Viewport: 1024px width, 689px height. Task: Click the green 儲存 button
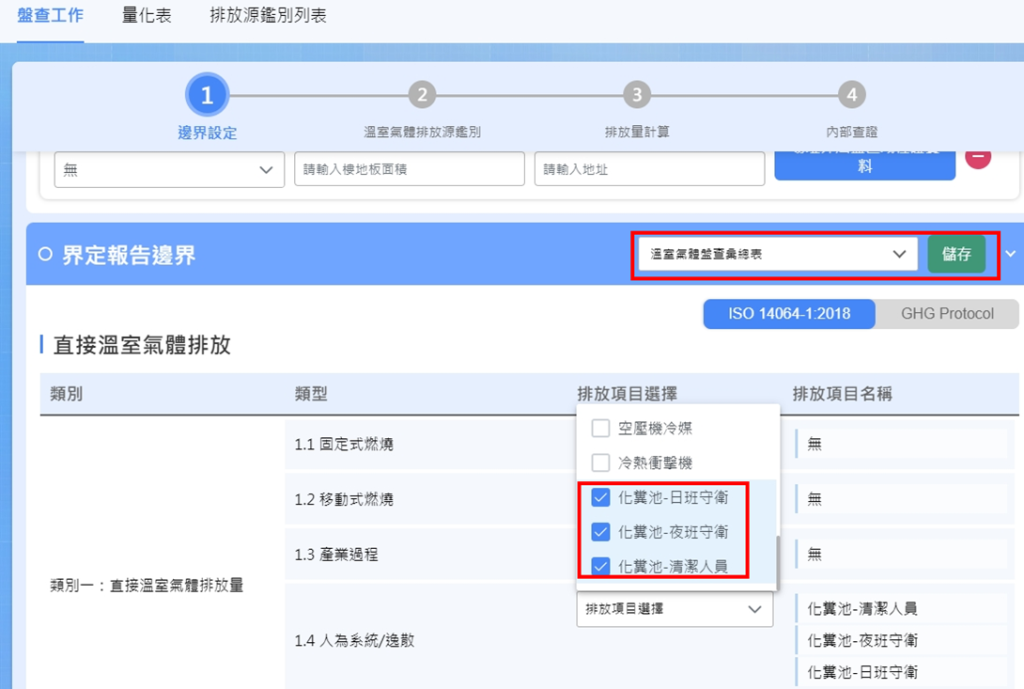click(x=956, y=254)
